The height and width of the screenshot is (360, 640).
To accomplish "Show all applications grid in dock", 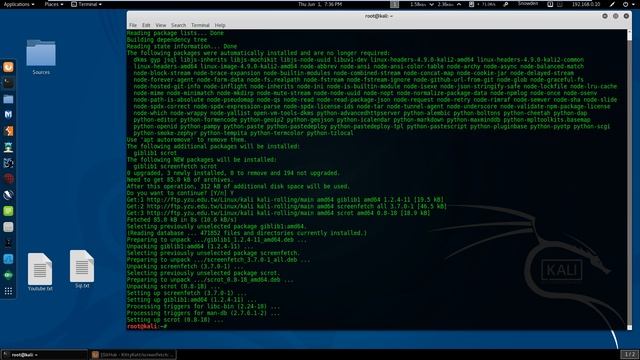I will tap(8, 291).
